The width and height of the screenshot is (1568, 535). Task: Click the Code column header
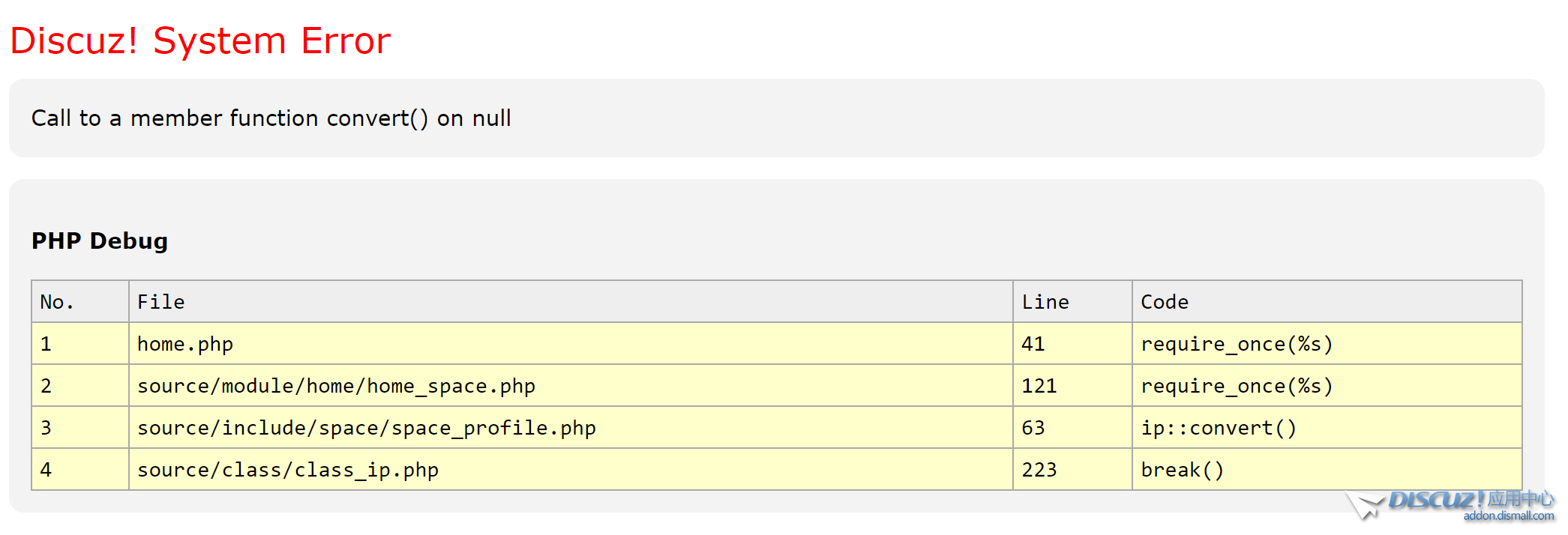pyautogui.click(x=1327, y=302)
